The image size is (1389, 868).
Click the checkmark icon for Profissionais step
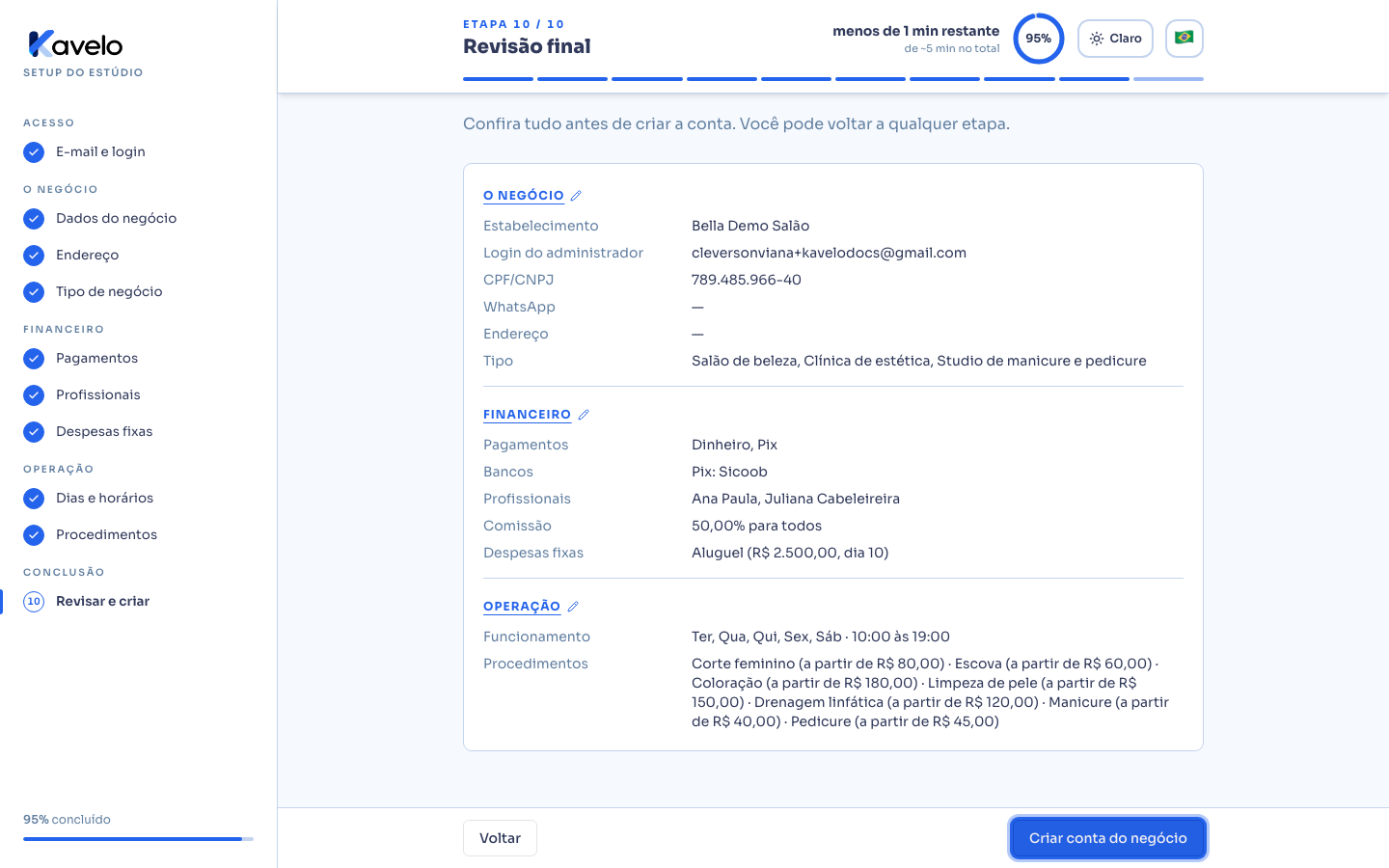coord(34,395)
